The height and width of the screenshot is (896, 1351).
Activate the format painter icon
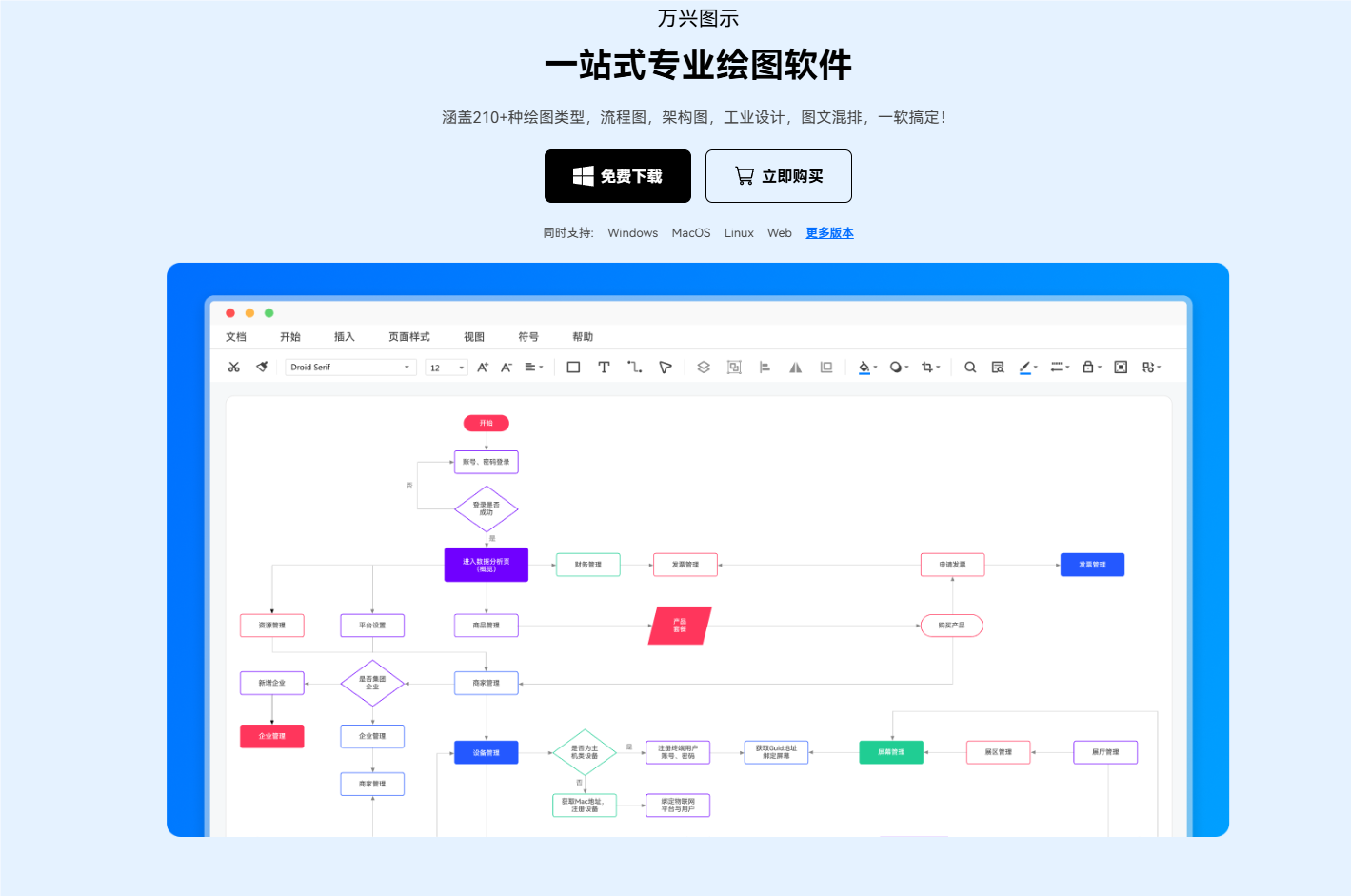pos(263,367)
